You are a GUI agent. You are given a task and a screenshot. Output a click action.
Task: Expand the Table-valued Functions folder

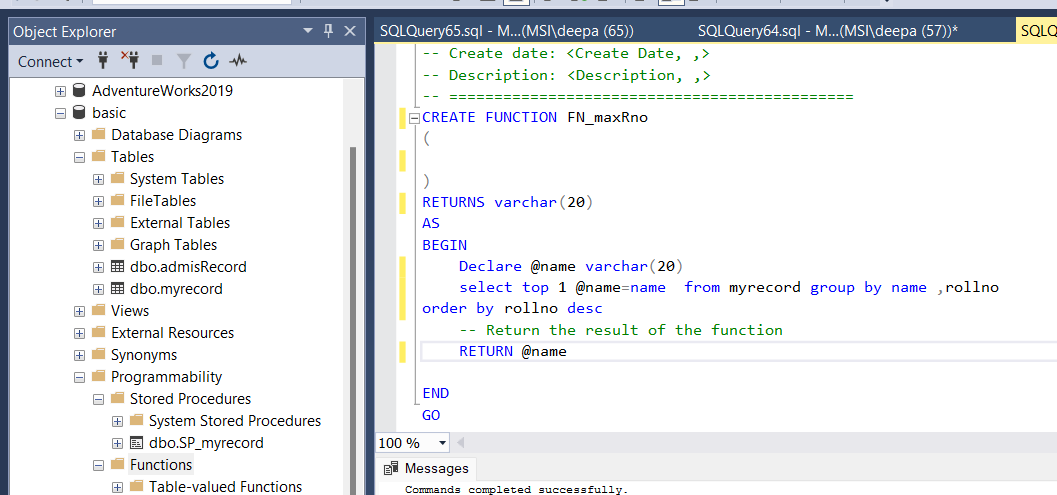[117, 487]
